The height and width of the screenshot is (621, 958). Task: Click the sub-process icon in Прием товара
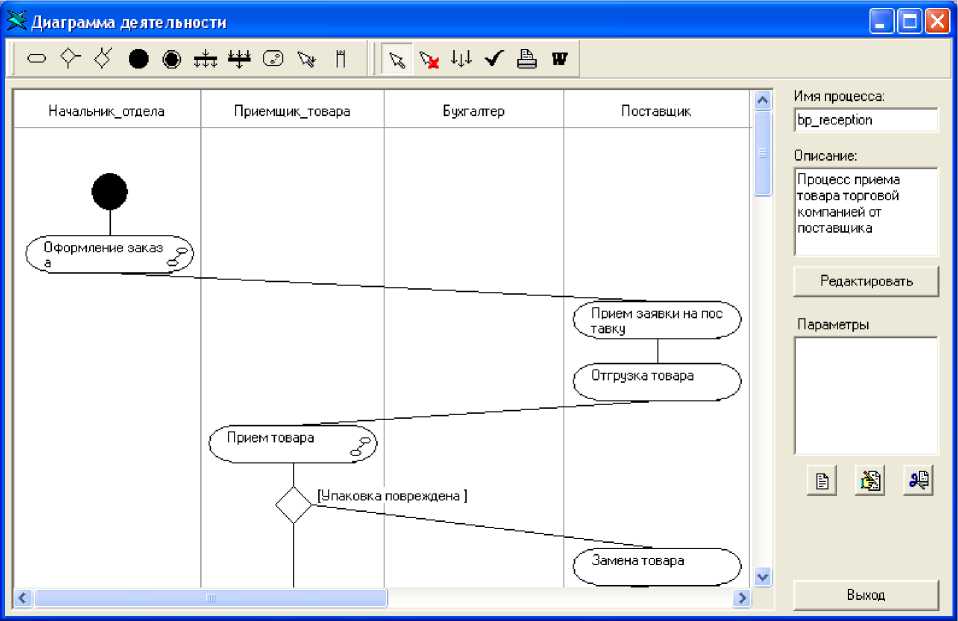360,446
